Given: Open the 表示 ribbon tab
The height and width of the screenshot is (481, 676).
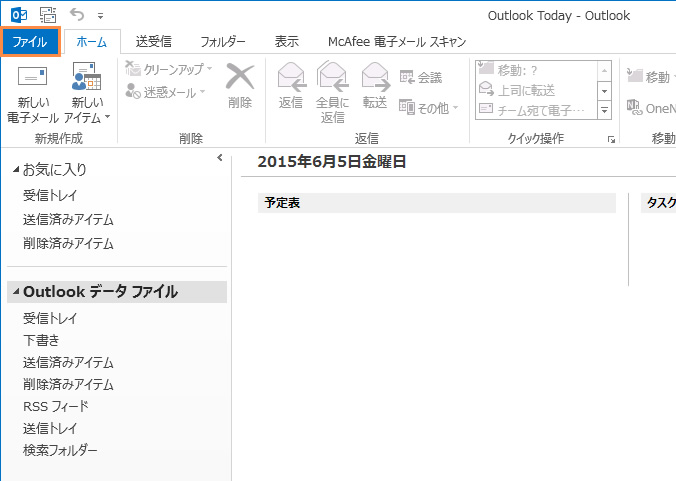Looking at the screenshot, I should coord(287,42).
